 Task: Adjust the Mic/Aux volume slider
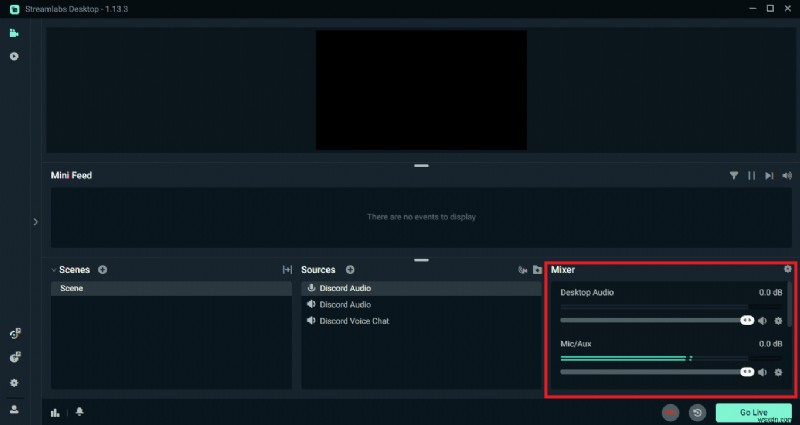coord(657,372)
